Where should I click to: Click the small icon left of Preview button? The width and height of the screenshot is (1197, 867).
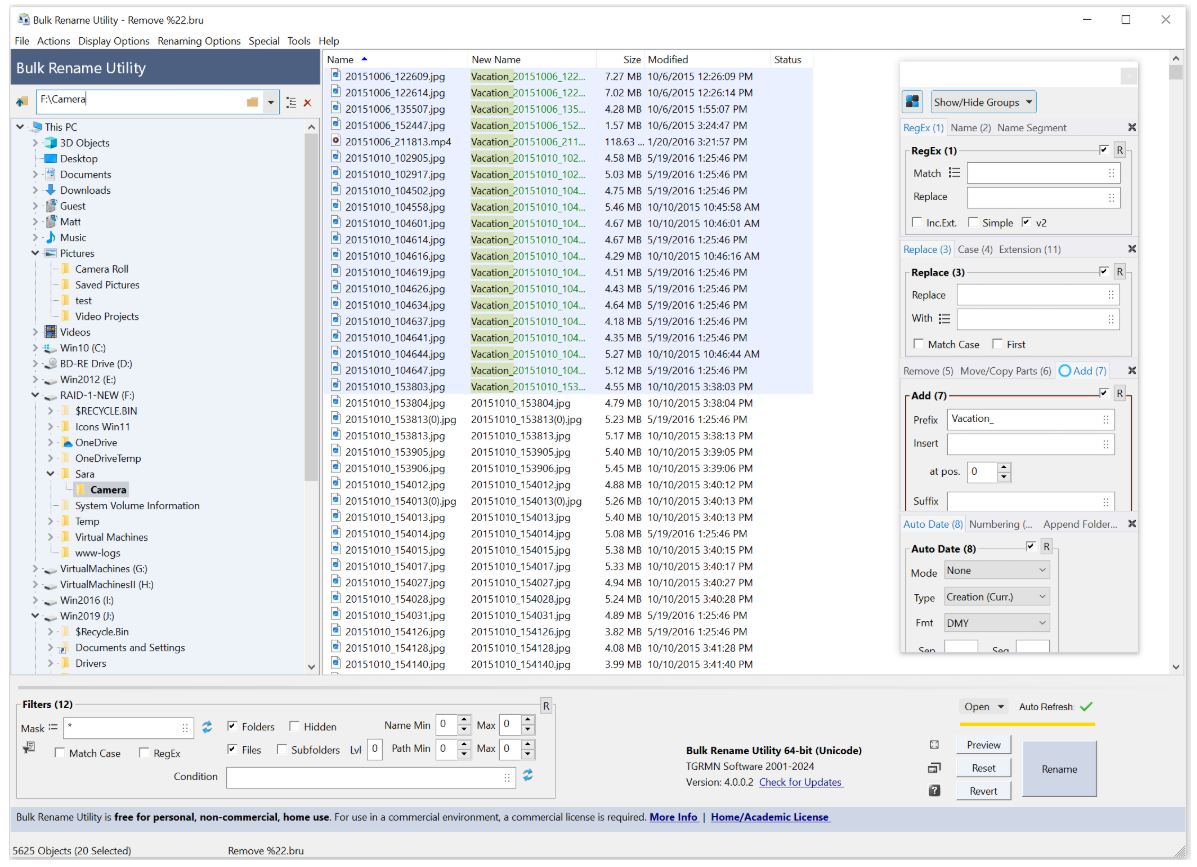934,745
